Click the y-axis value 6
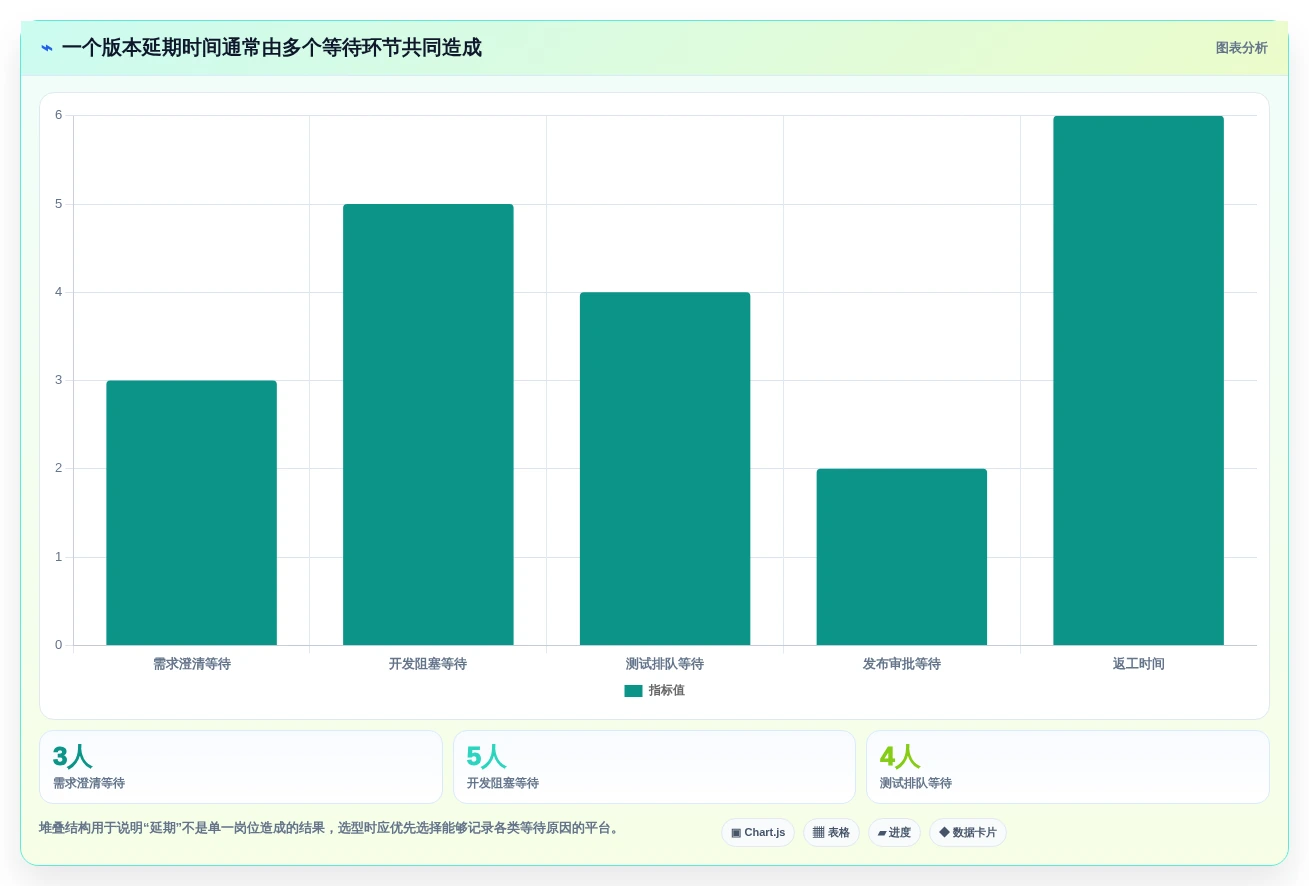This screenshot has height=886, width=1309. 58,115
